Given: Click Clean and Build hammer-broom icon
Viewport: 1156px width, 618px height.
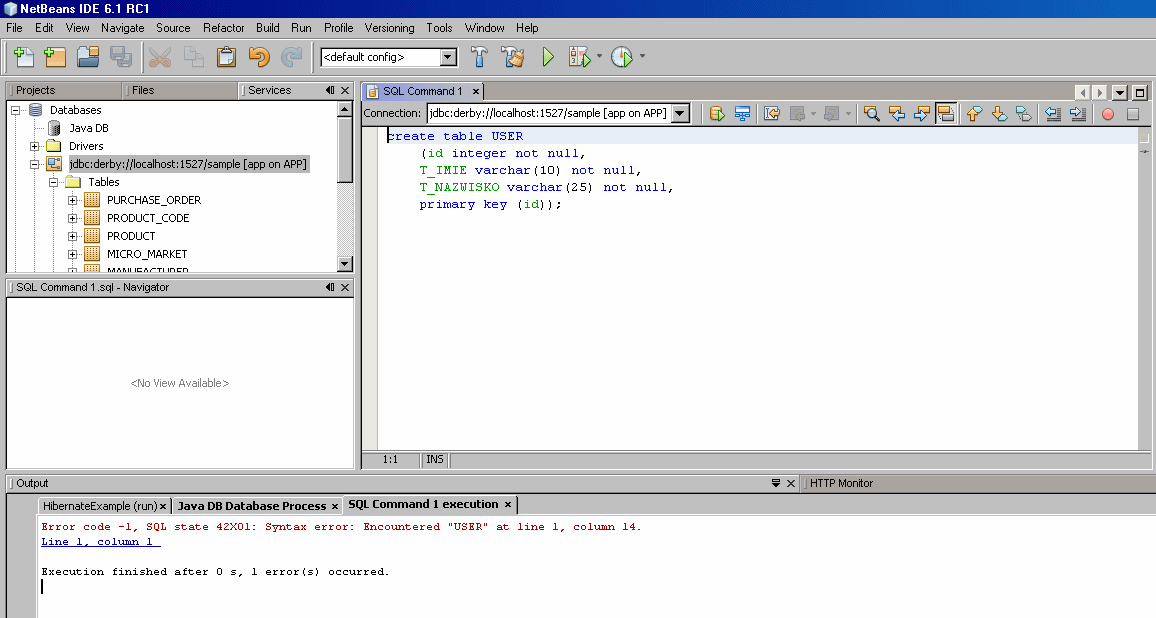Looking at the screenshot, I should click(512, 57).
